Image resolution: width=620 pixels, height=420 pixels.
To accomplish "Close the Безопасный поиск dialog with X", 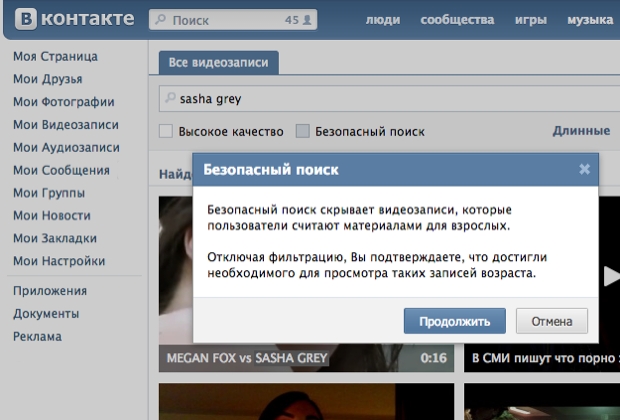I will coord(584,169).
